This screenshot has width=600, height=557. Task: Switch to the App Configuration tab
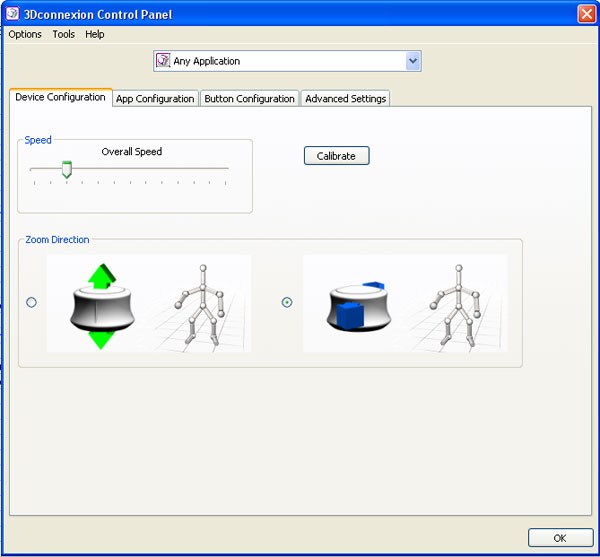(155, 99)
